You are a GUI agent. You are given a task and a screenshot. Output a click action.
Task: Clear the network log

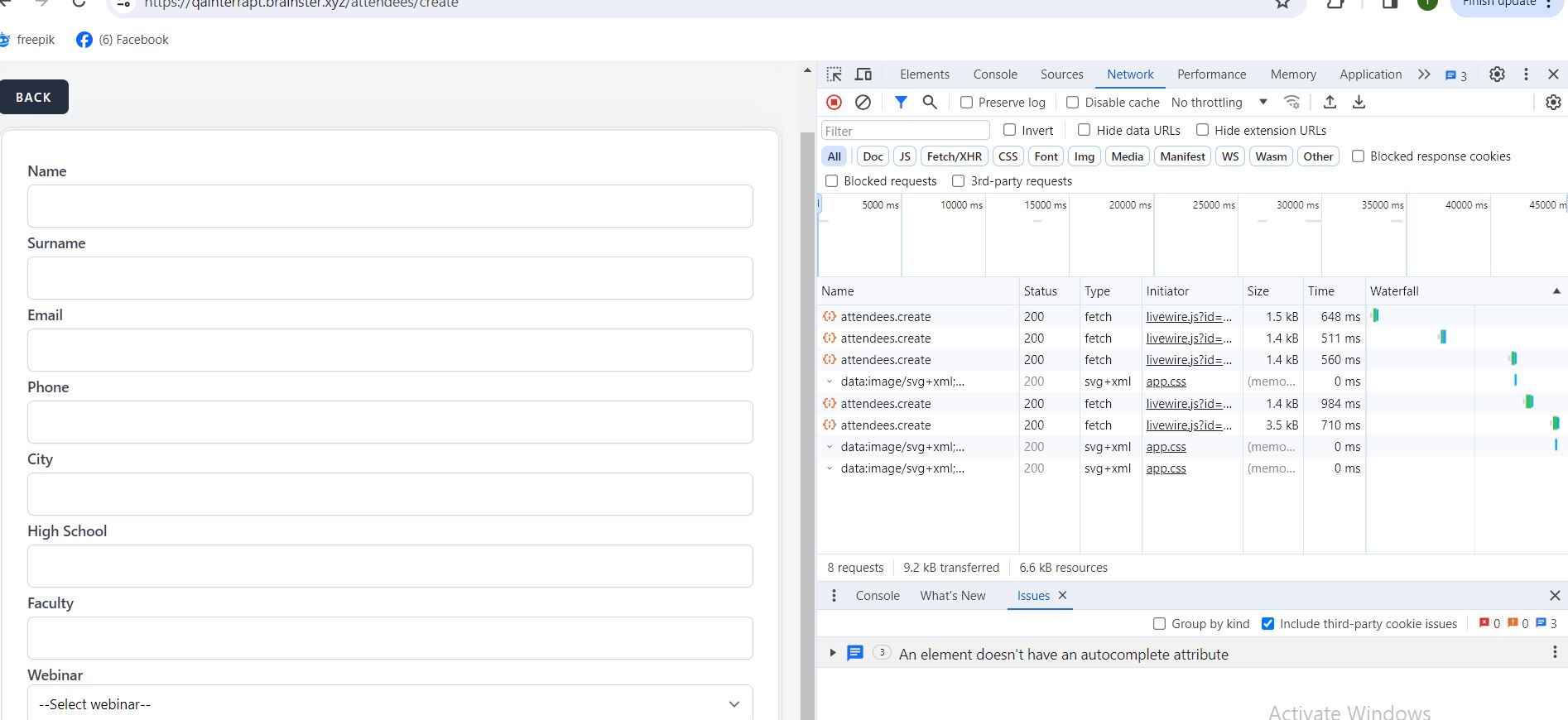pyautogui.click(x=863, y=102)
